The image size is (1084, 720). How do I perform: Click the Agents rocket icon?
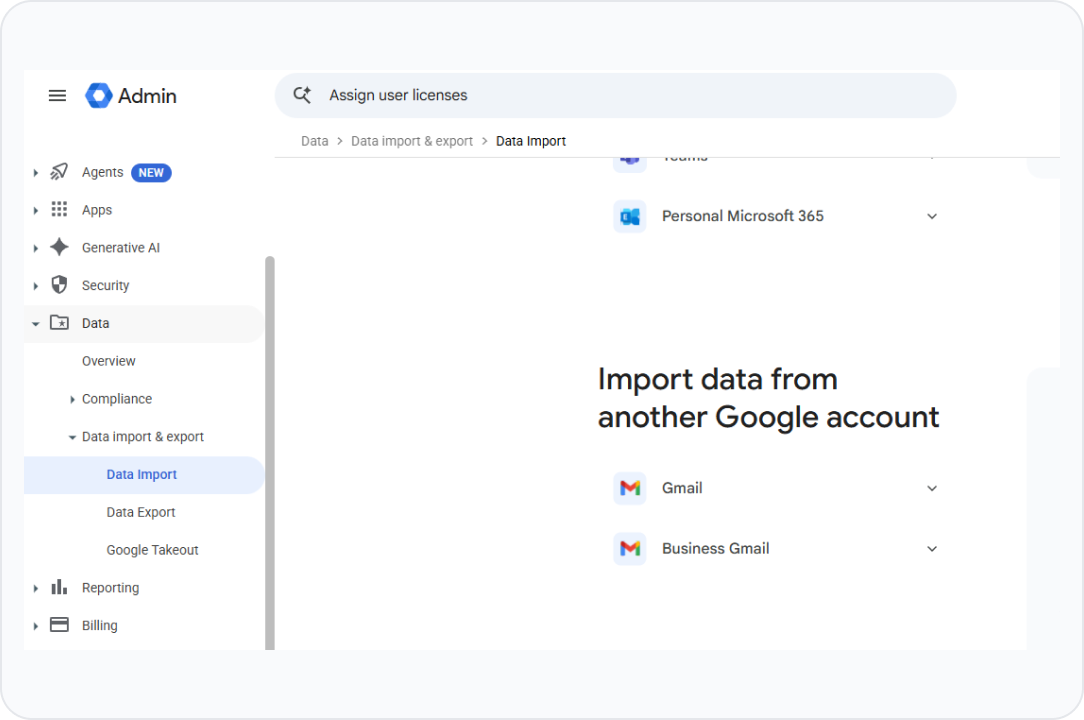click(x=59, y=172)
